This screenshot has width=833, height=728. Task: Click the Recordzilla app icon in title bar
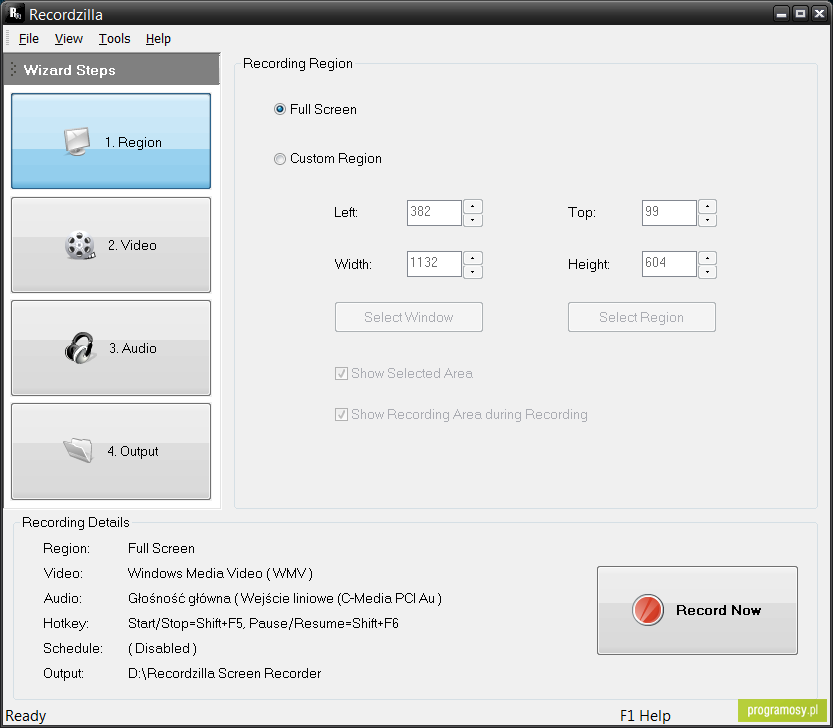pyautogui.click(x=14, y=13)
